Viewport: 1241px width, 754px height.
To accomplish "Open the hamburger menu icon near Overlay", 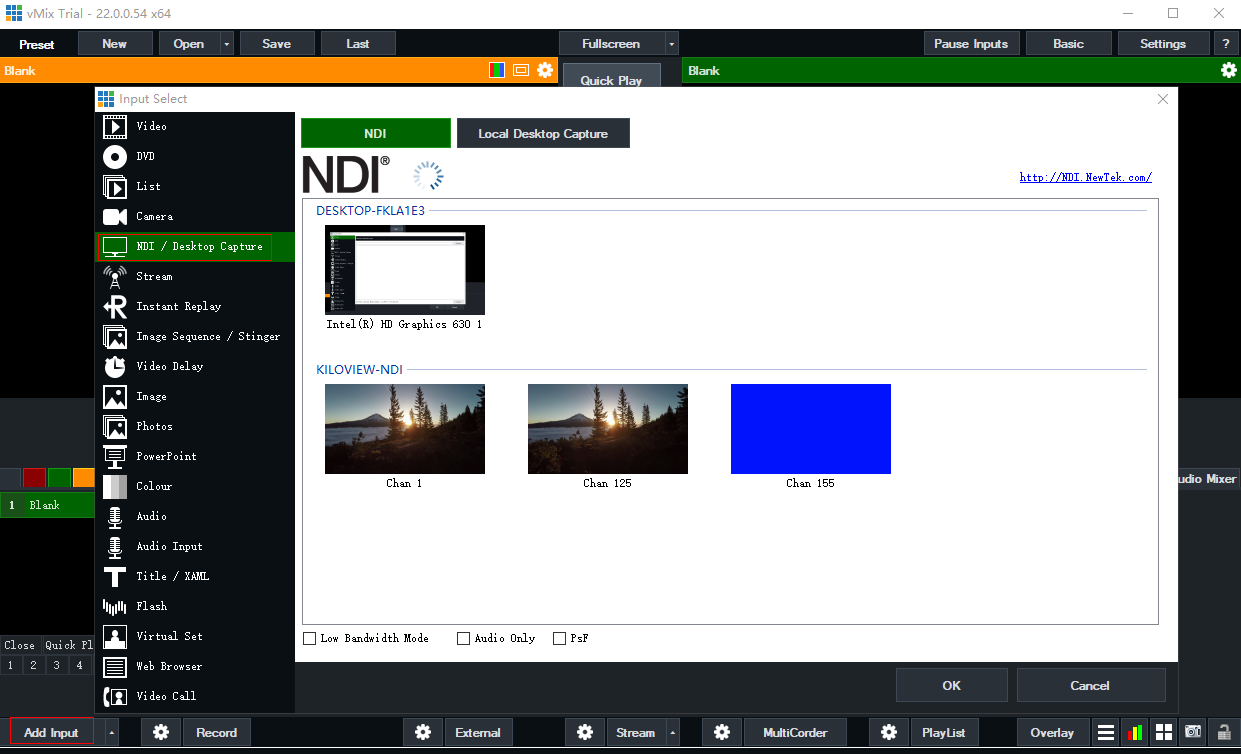I will [x=1105, y=732].
